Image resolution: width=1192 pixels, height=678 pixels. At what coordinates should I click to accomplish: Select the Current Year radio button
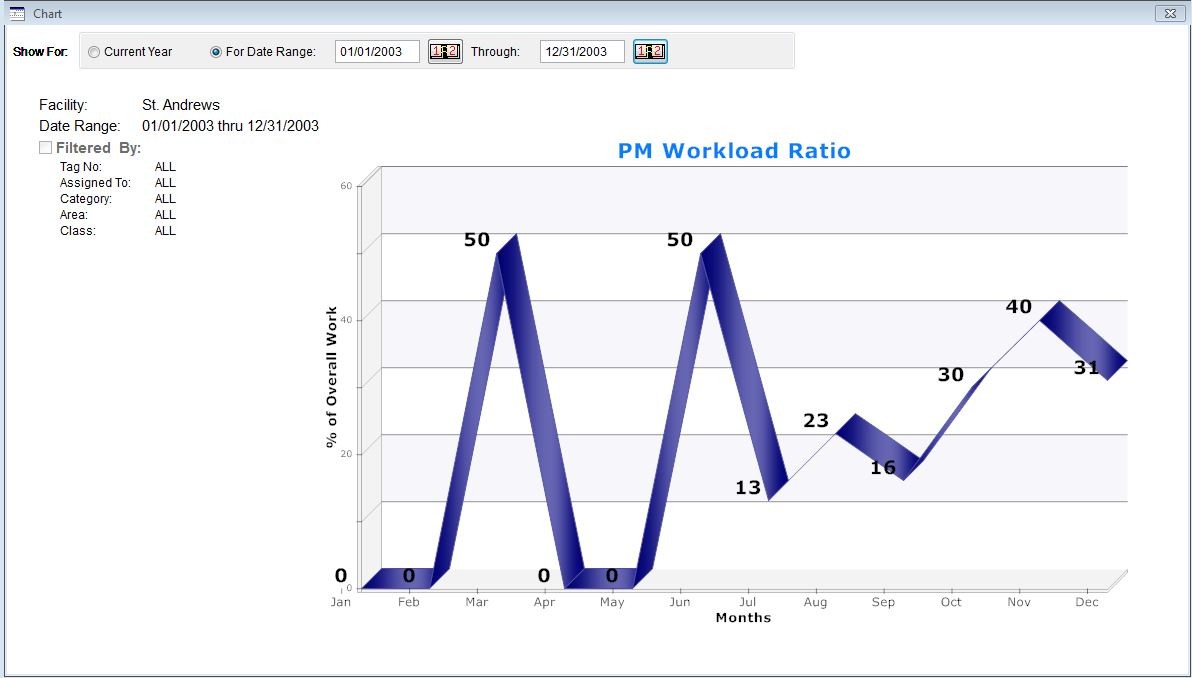[x=94, y=51]
